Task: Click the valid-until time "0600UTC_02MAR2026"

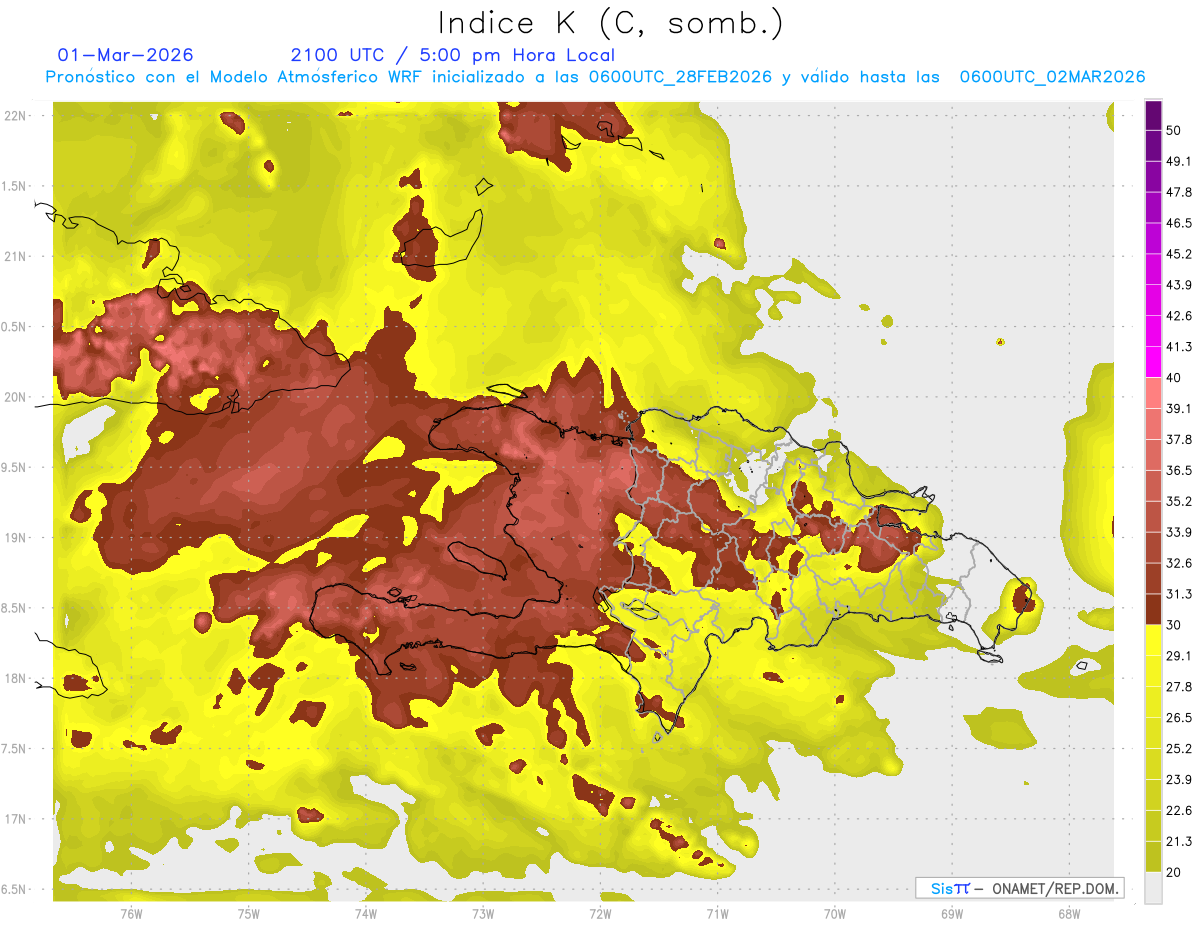Action: tap(1052, 77)
